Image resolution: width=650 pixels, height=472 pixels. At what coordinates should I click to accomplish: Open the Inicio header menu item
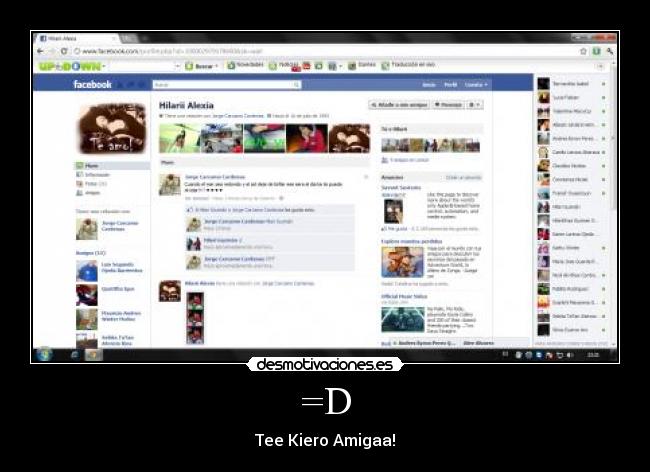(x=429, y=85)
